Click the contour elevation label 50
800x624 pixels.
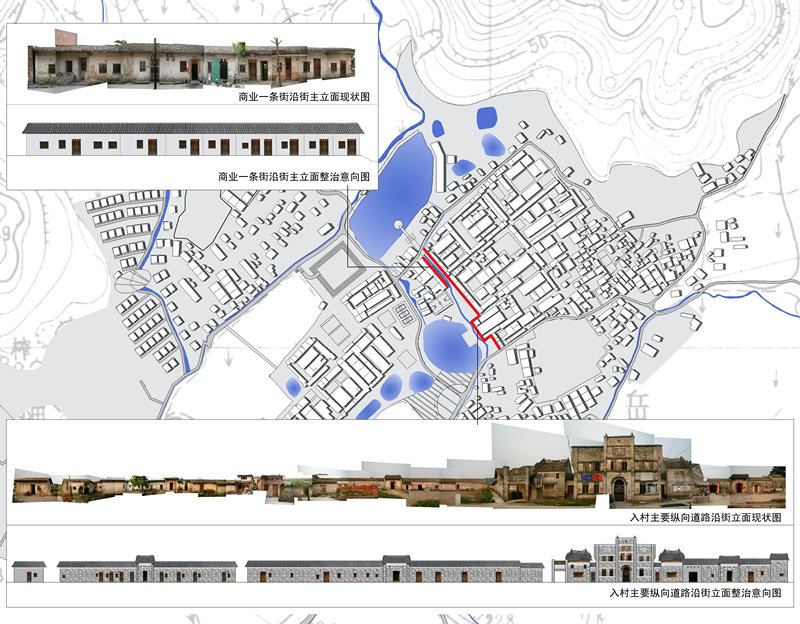coord(538,44)
